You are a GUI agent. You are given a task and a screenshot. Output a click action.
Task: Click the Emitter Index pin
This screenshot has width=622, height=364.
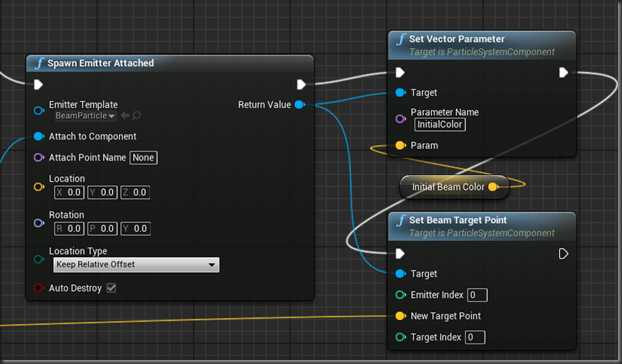[x=400, y=295]
